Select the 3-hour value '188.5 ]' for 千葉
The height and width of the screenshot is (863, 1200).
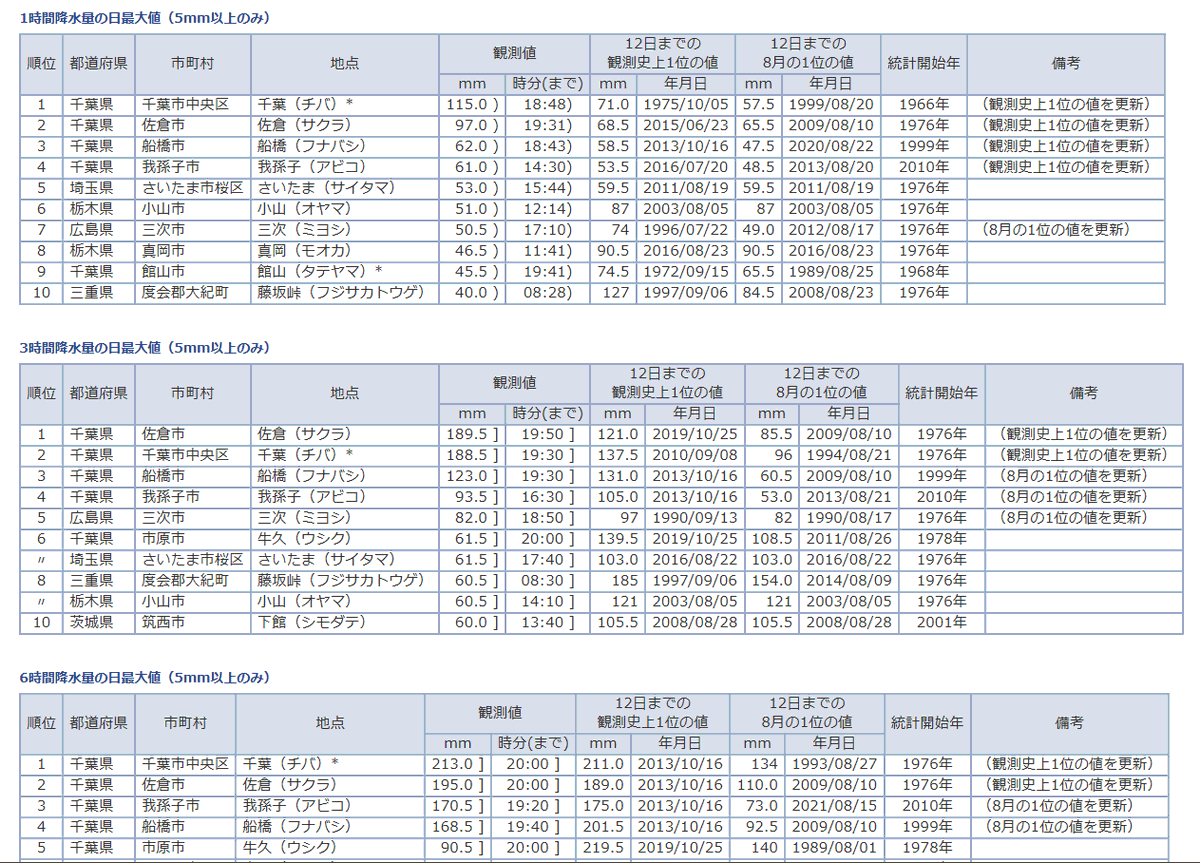tap(472, 455)
